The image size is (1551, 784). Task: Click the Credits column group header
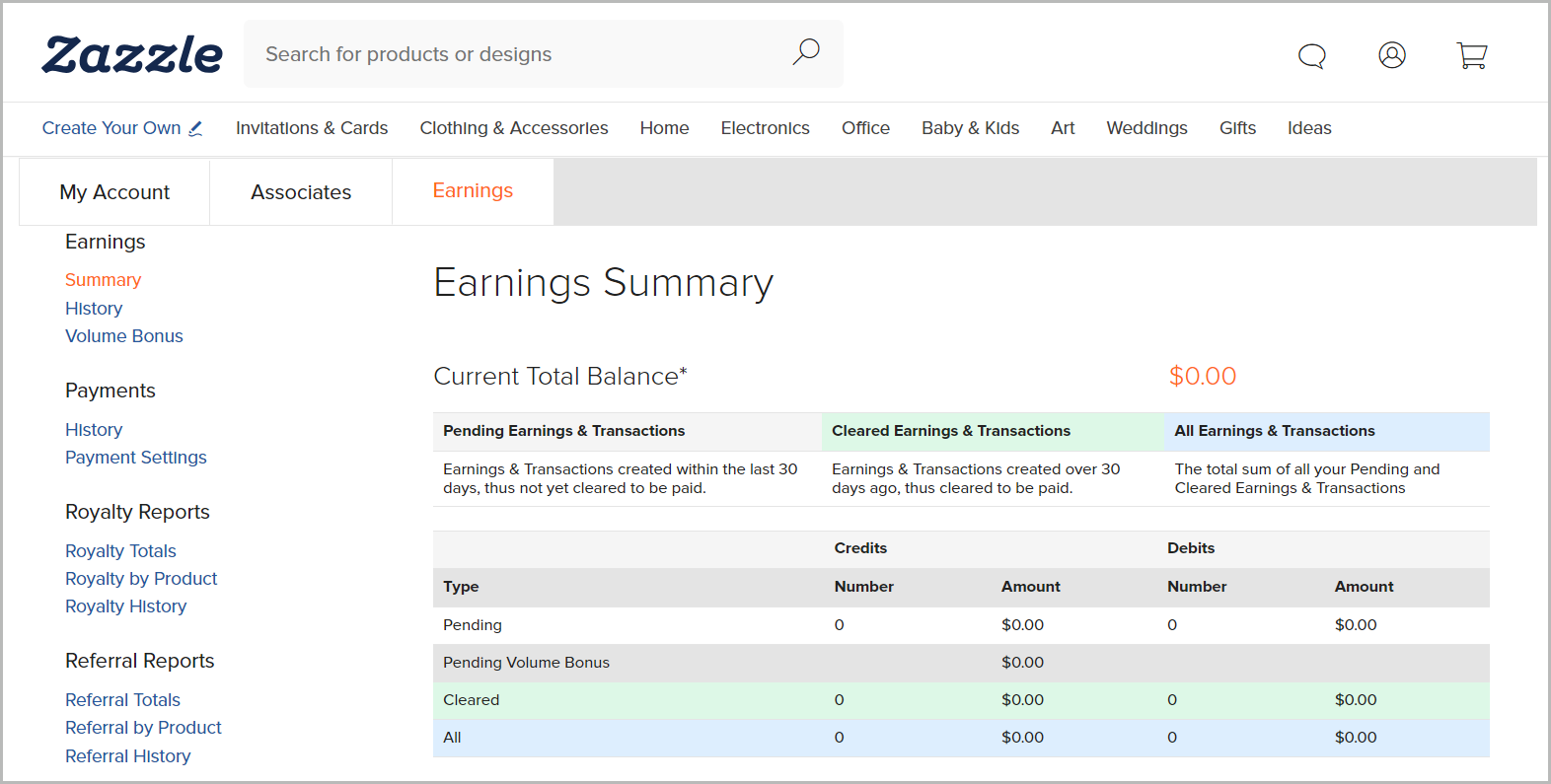pos(860,548)
